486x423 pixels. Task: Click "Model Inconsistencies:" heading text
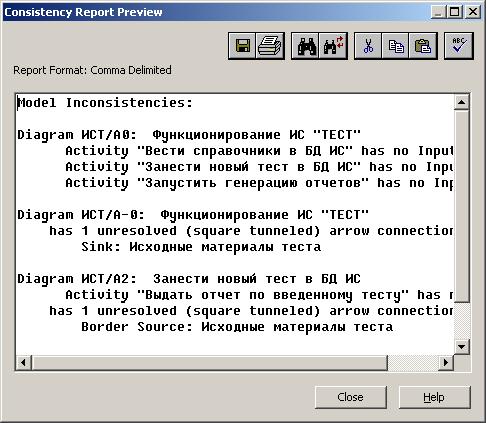105,103
